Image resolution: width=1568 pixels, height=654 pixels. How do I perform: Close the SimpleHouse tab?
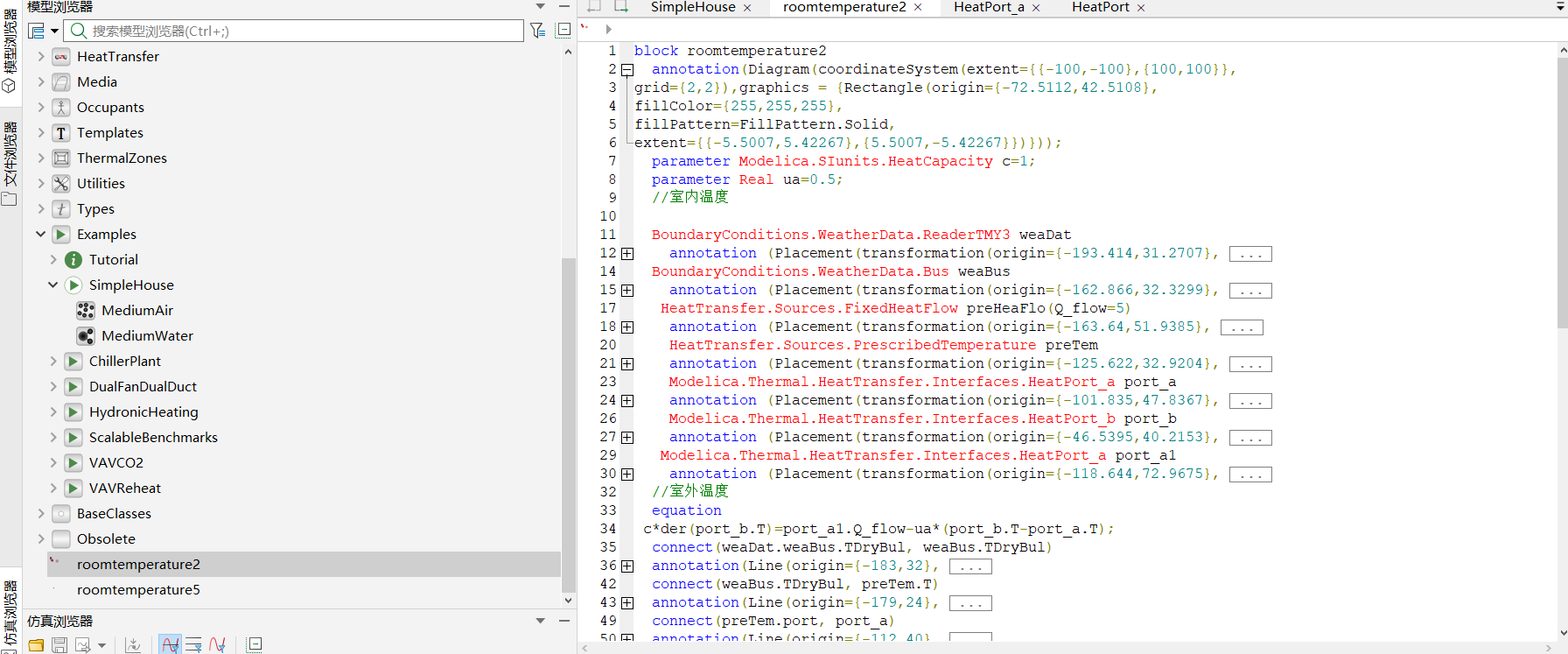tap(747, 8)
